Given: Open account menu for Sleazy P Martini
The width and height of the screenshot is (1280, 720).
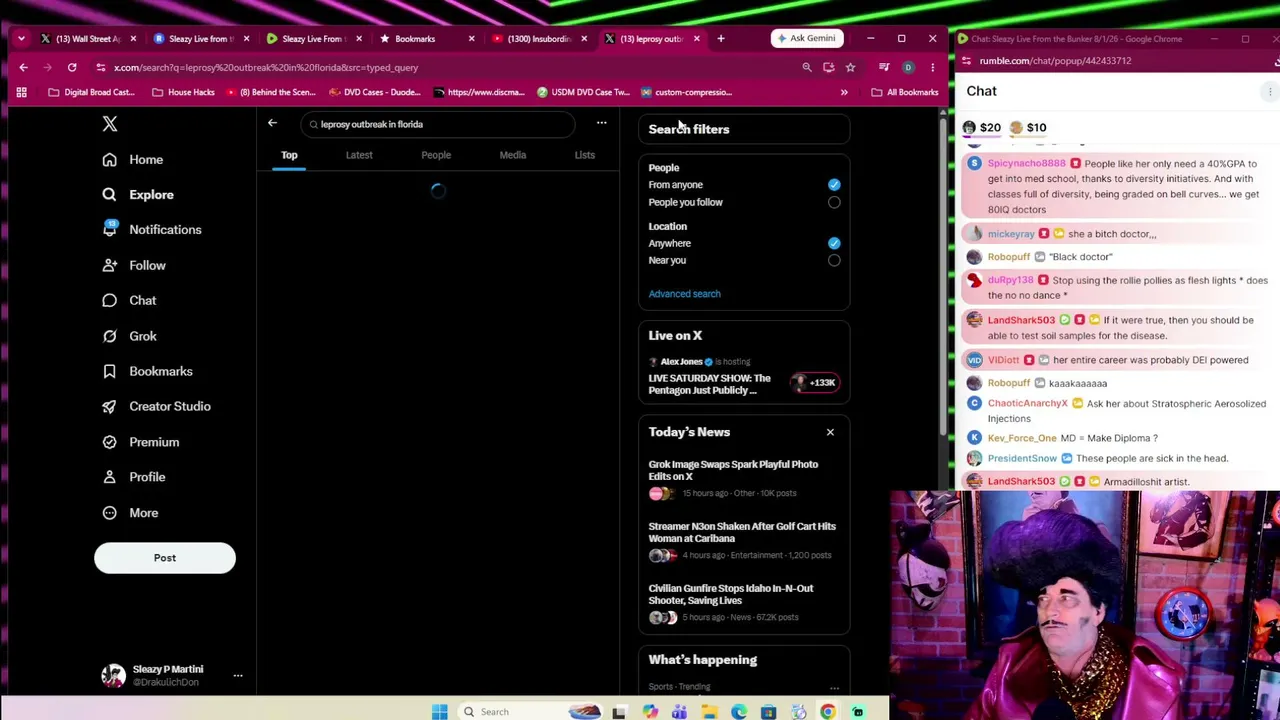Looking at the screenshot, I should coord(171,676).
